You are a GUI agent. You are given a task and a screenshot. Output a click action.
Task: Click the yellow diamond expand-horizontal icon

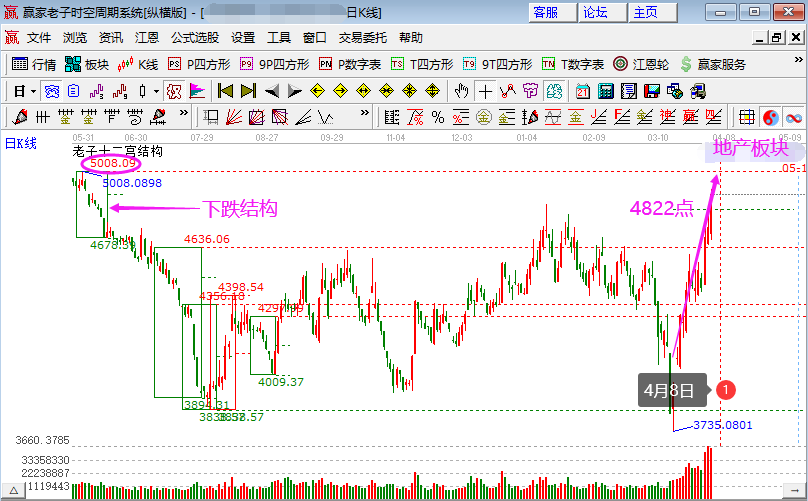363,92
